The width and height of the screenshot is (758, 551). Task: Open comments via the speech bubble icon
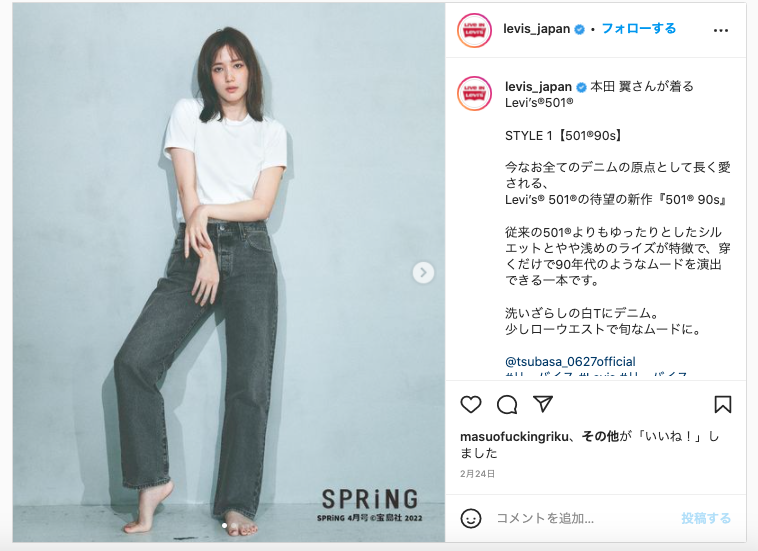(507, 405)
